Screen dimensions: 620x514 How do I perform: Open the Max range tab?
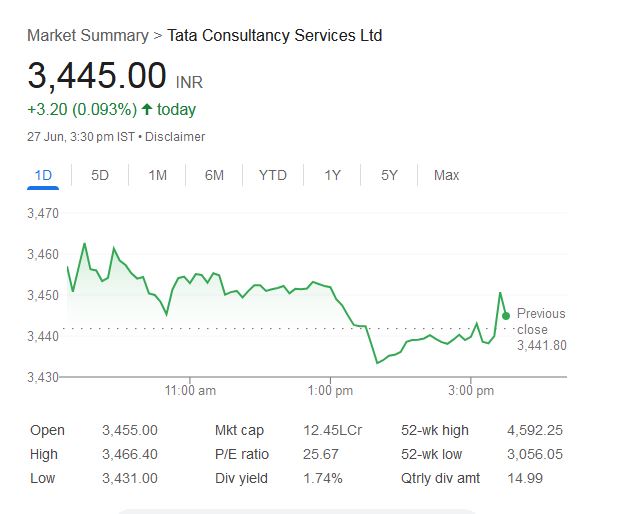coord(446,175)
